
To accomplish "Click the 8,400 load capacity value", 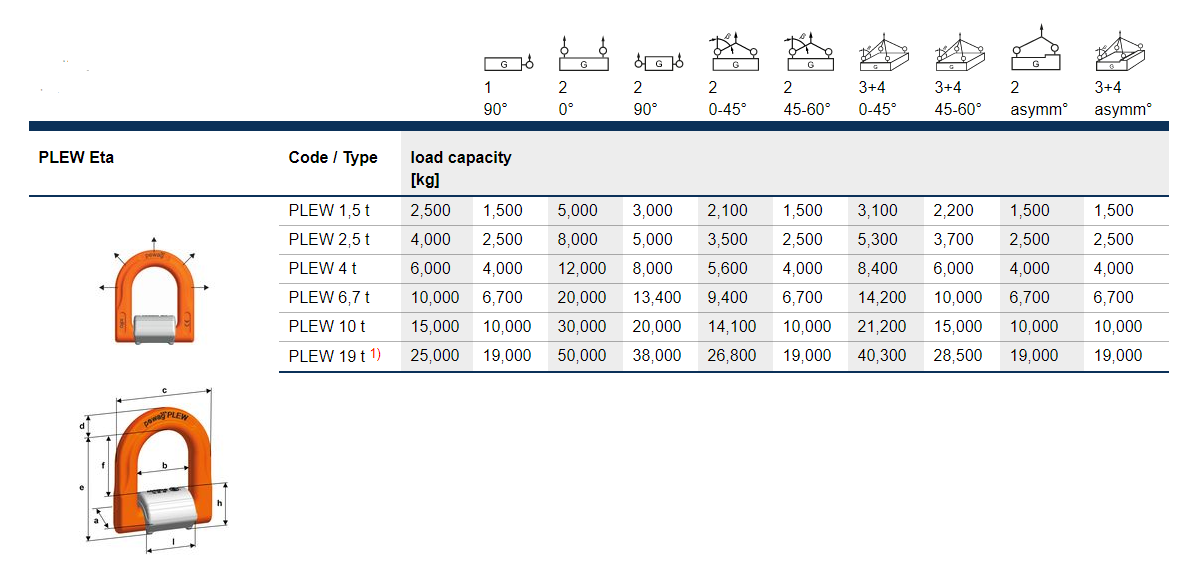I will [877, 269].
